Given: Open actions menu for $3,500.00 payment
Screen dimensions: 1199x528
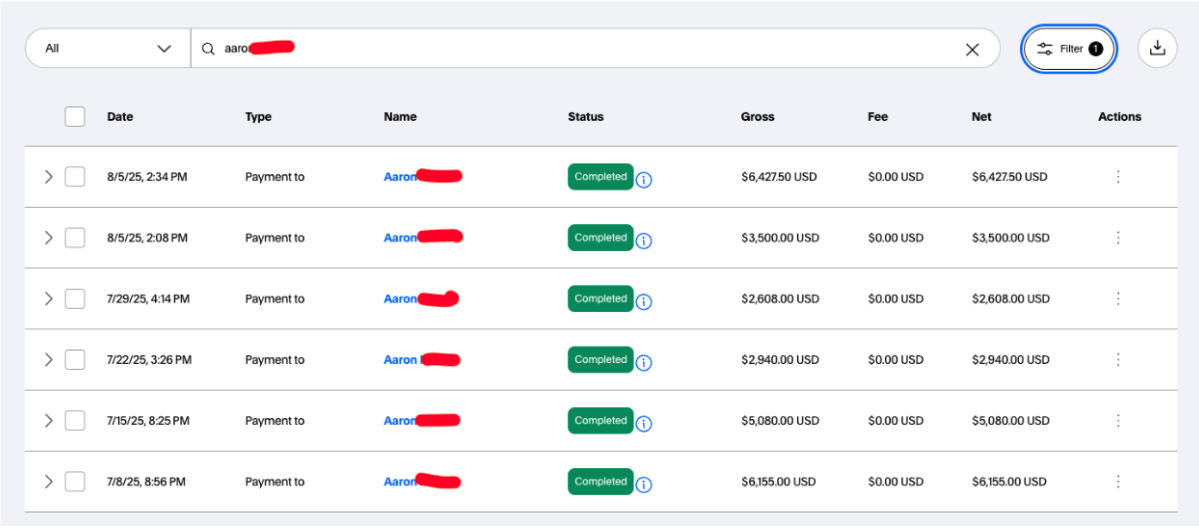Looking at the screenshot, I should 1118,238.
